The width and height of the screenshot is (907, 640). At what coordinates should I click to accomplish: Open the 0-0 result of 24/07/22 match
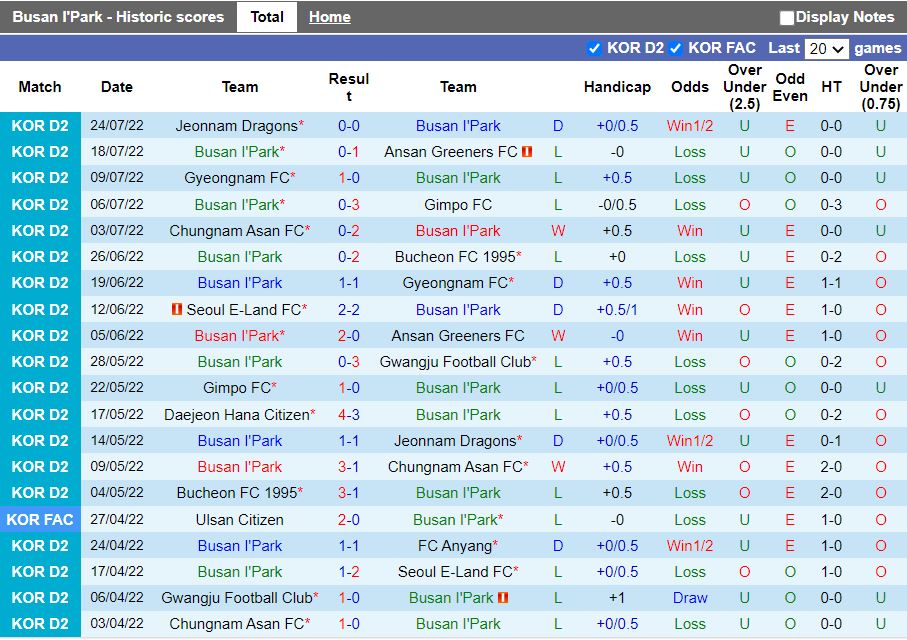(x=349, y=126)
